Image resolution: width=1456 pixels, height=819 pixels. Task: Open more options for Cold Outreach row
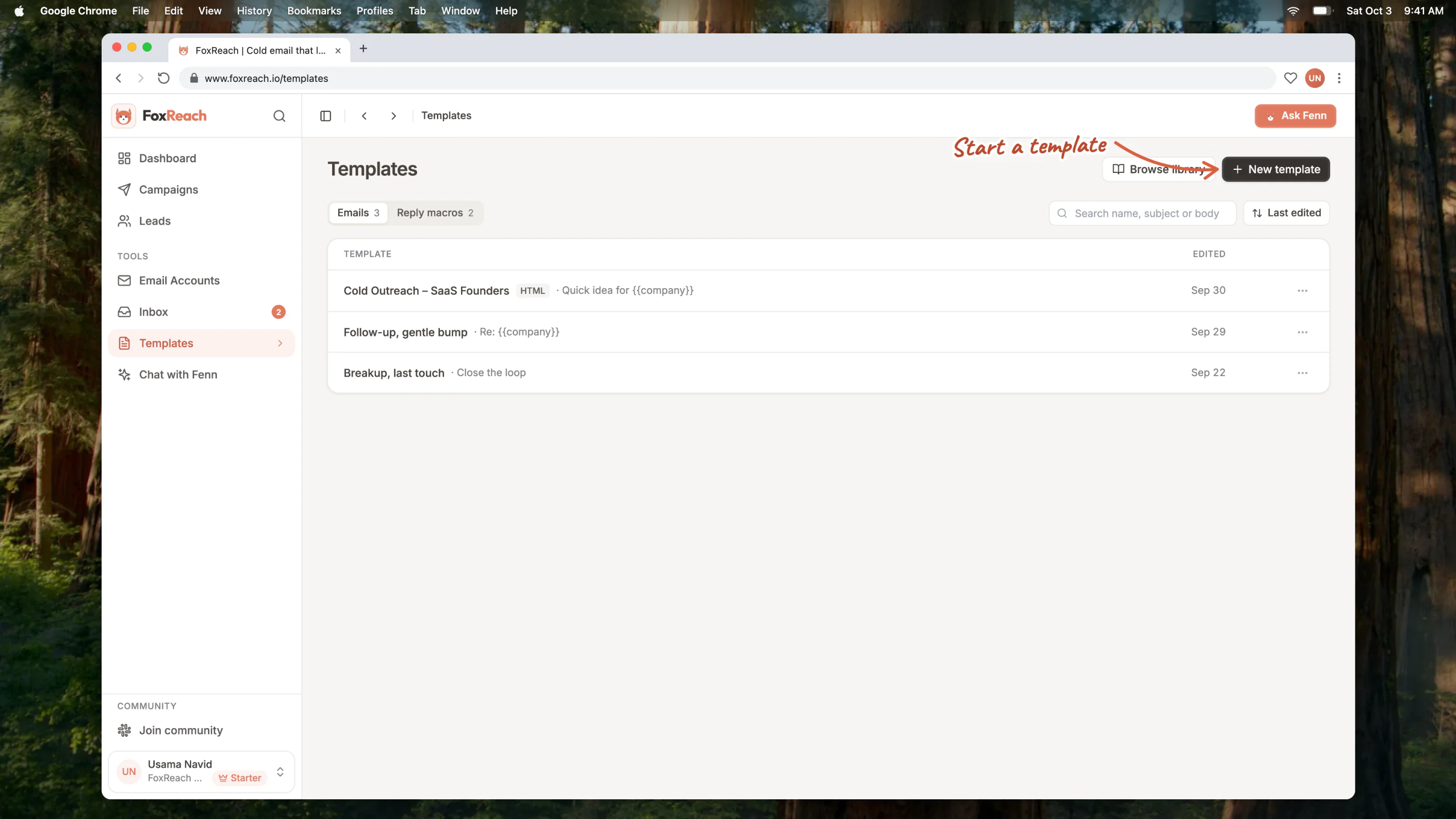point(1302,291)
